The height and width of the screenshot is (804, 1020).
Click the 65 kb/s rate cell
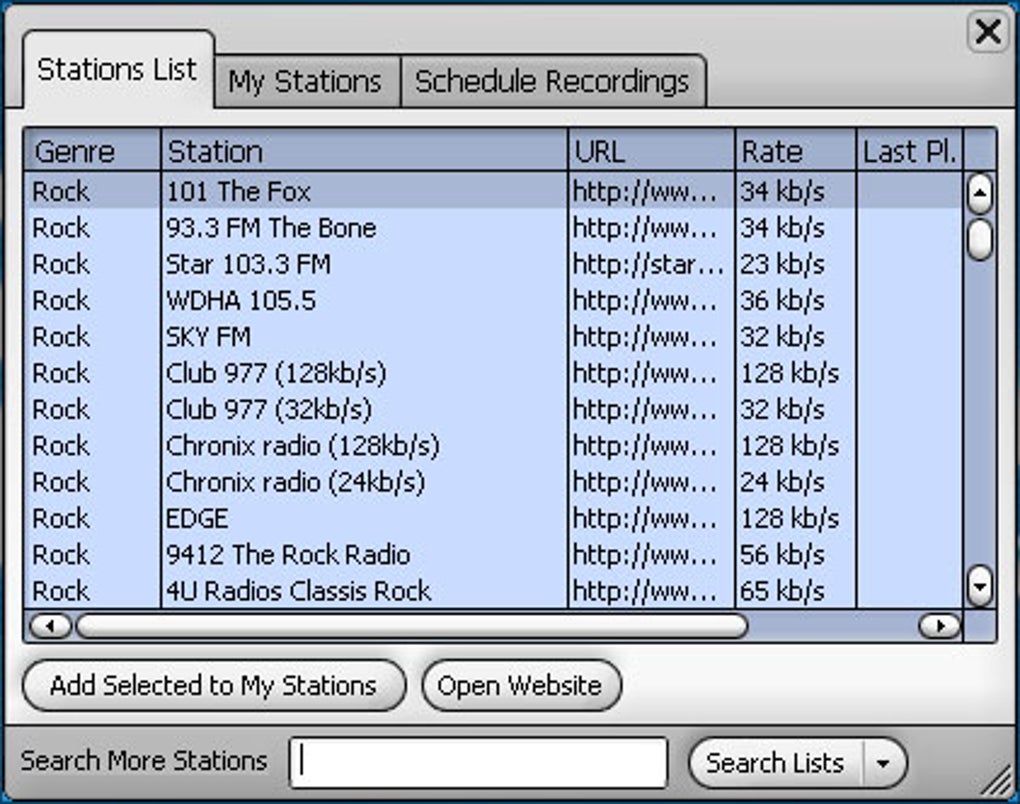click(x=796, y=591)
